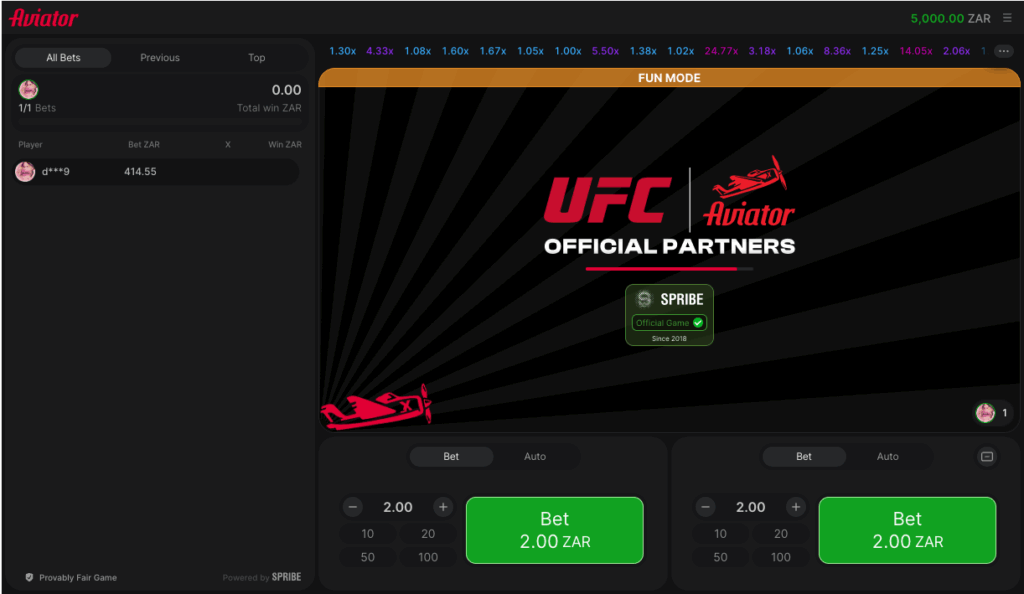
Task: Choose quick amount 20 in left panel
Action: coord(428,534)
